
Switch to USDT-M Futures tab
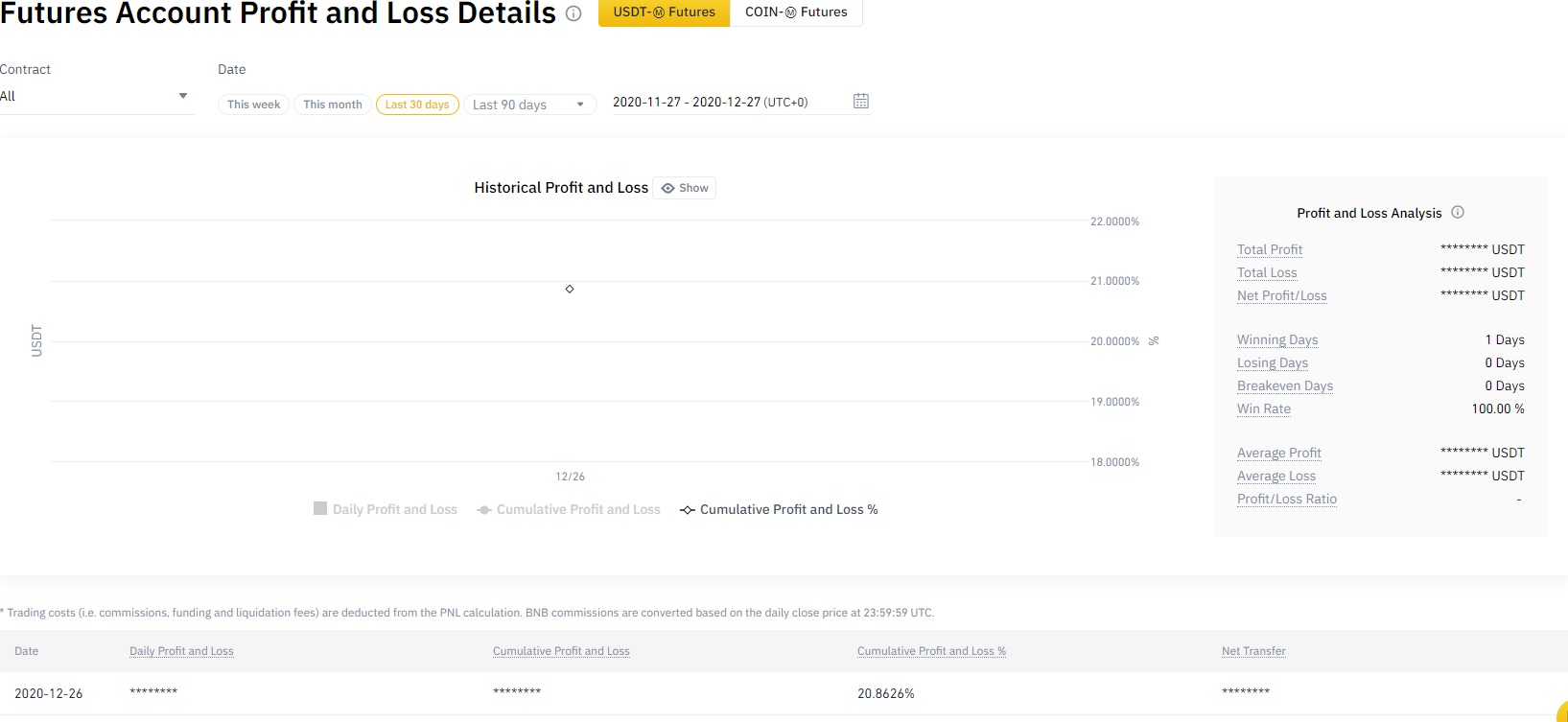pyautogui.click(x=665, y=12)
